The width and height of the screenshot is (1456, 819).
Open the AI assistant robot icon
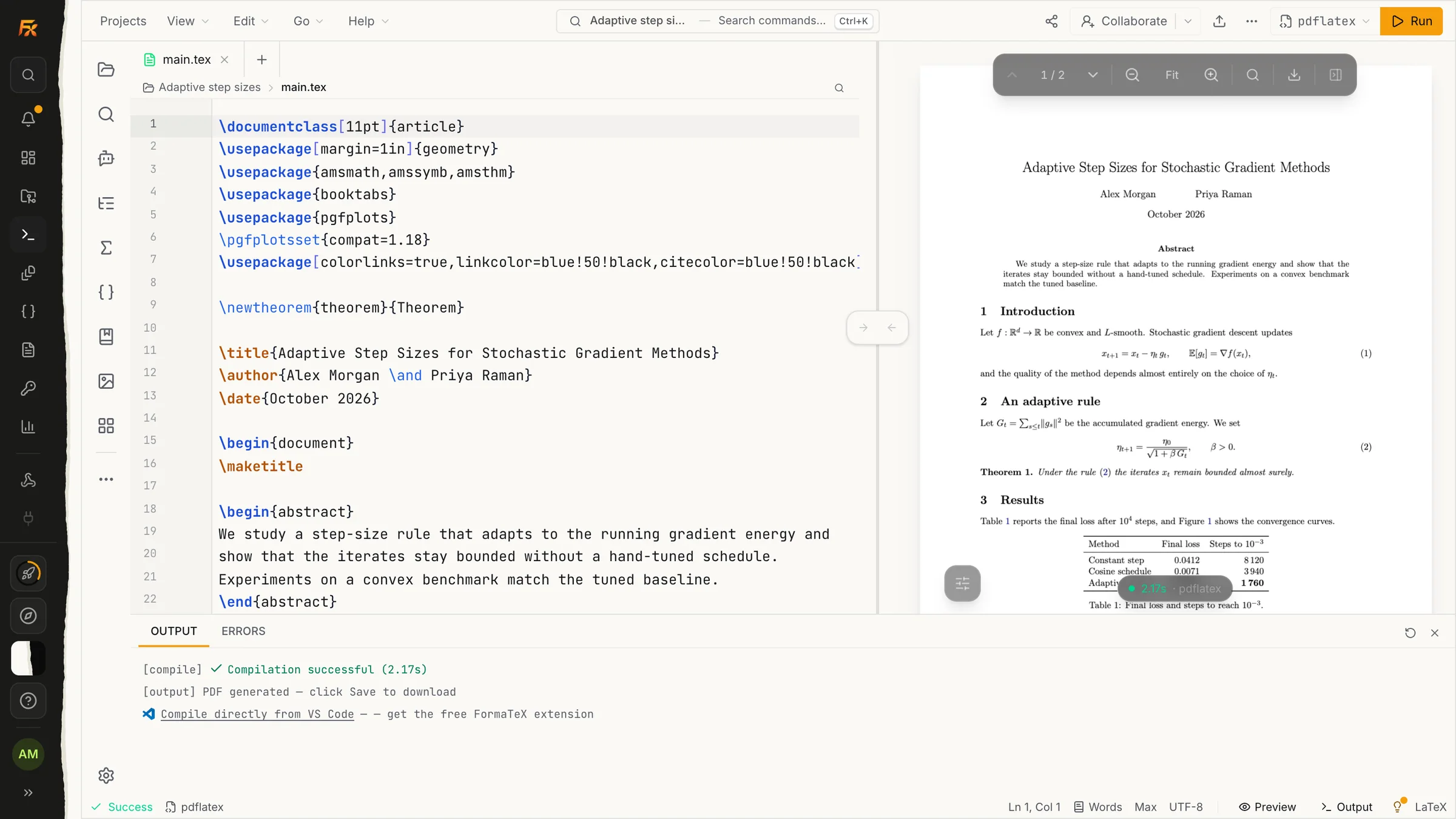coord(106,158)
